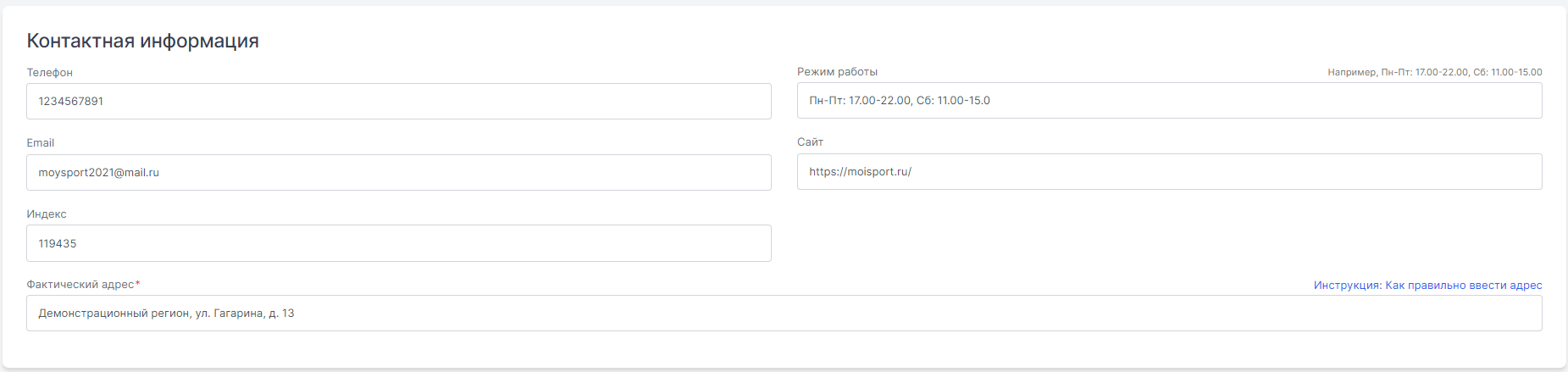The width and height of the screenshot is (1568, 372).
Task: Click the empty area right of Индекс field
Action: pos(1169,243)
